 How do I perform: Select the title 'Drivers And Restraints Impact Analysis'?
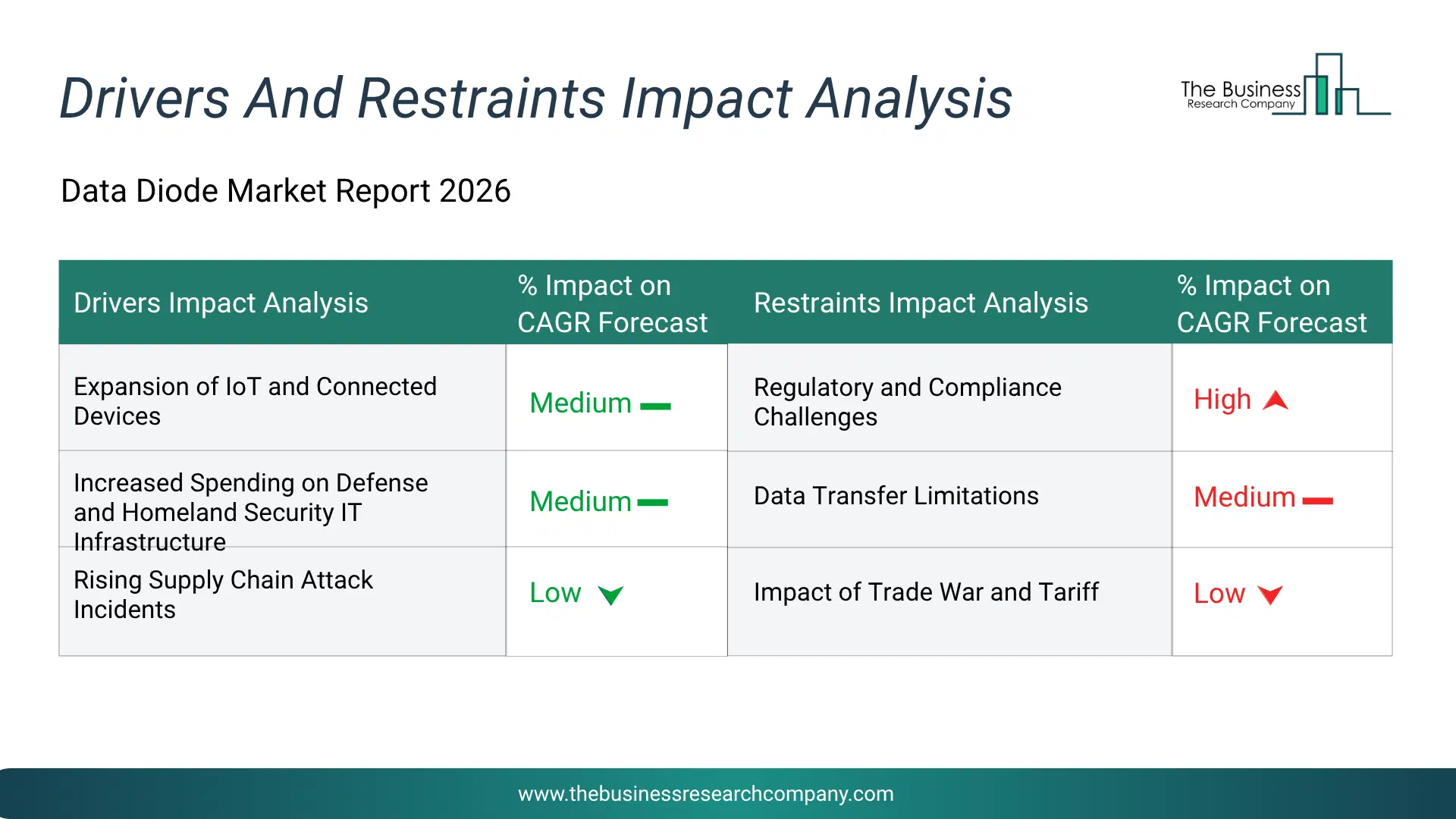tap(535, 99)
